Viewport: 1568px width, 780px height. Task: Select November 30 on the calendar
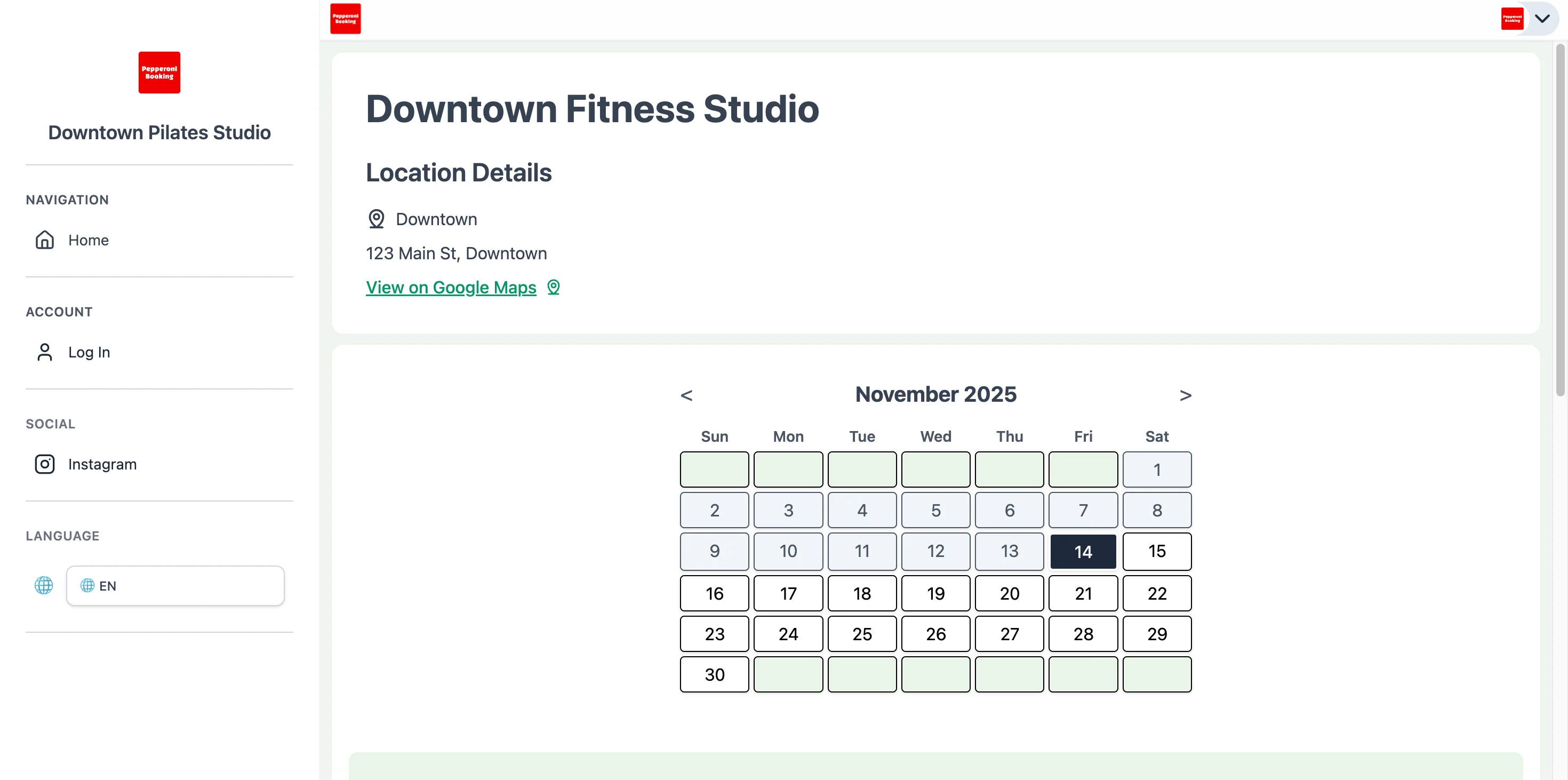(x=714, y=675)
